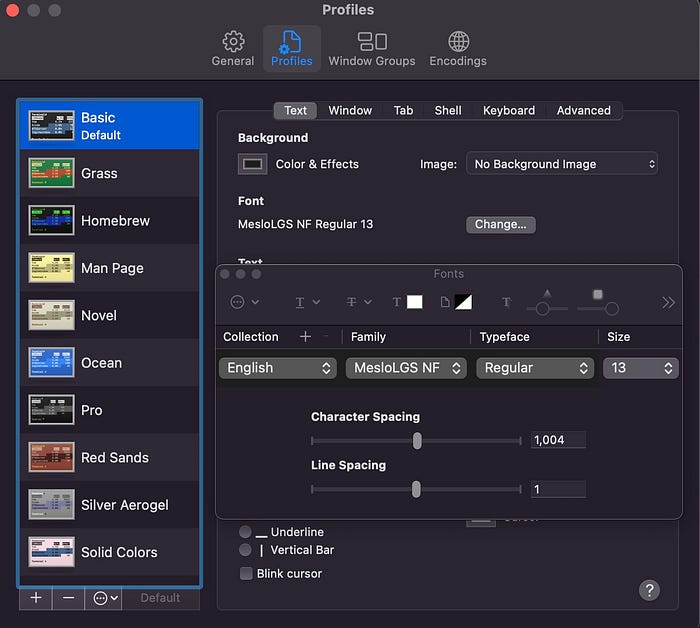
Task: Open the MesloLGS NF family dropdown
Action: point(406,368)
